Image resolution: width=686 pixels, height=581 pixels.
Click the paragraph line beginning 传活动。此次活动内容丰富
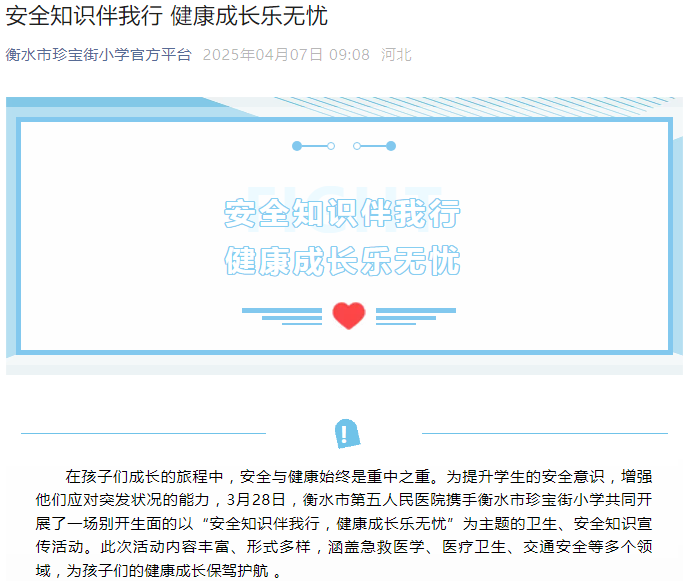click(x=344, y=547)
